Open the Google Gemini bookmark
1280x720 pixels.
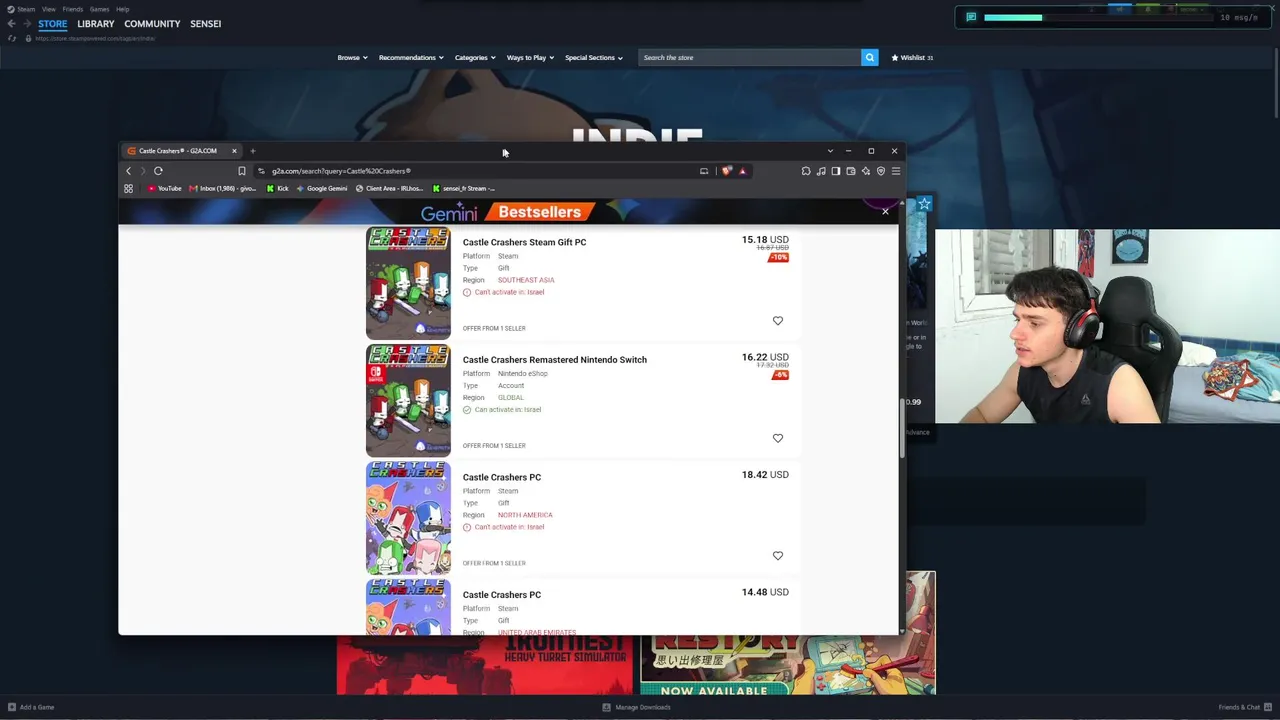(322, 189)
